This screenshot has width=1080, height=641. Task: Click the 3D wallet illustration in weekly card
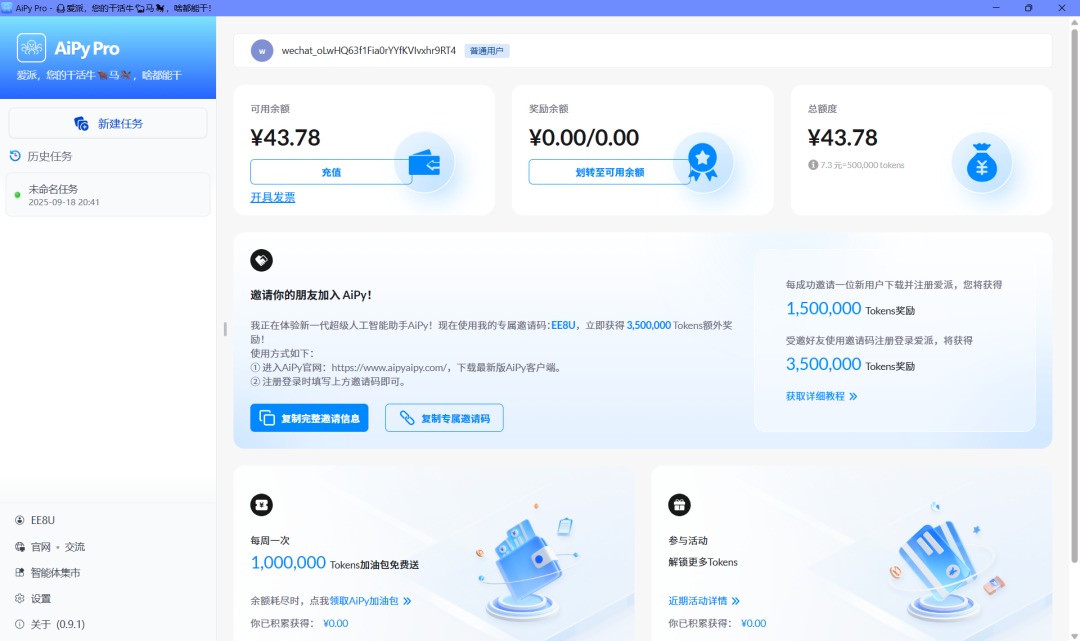click(x=527, y=561)
